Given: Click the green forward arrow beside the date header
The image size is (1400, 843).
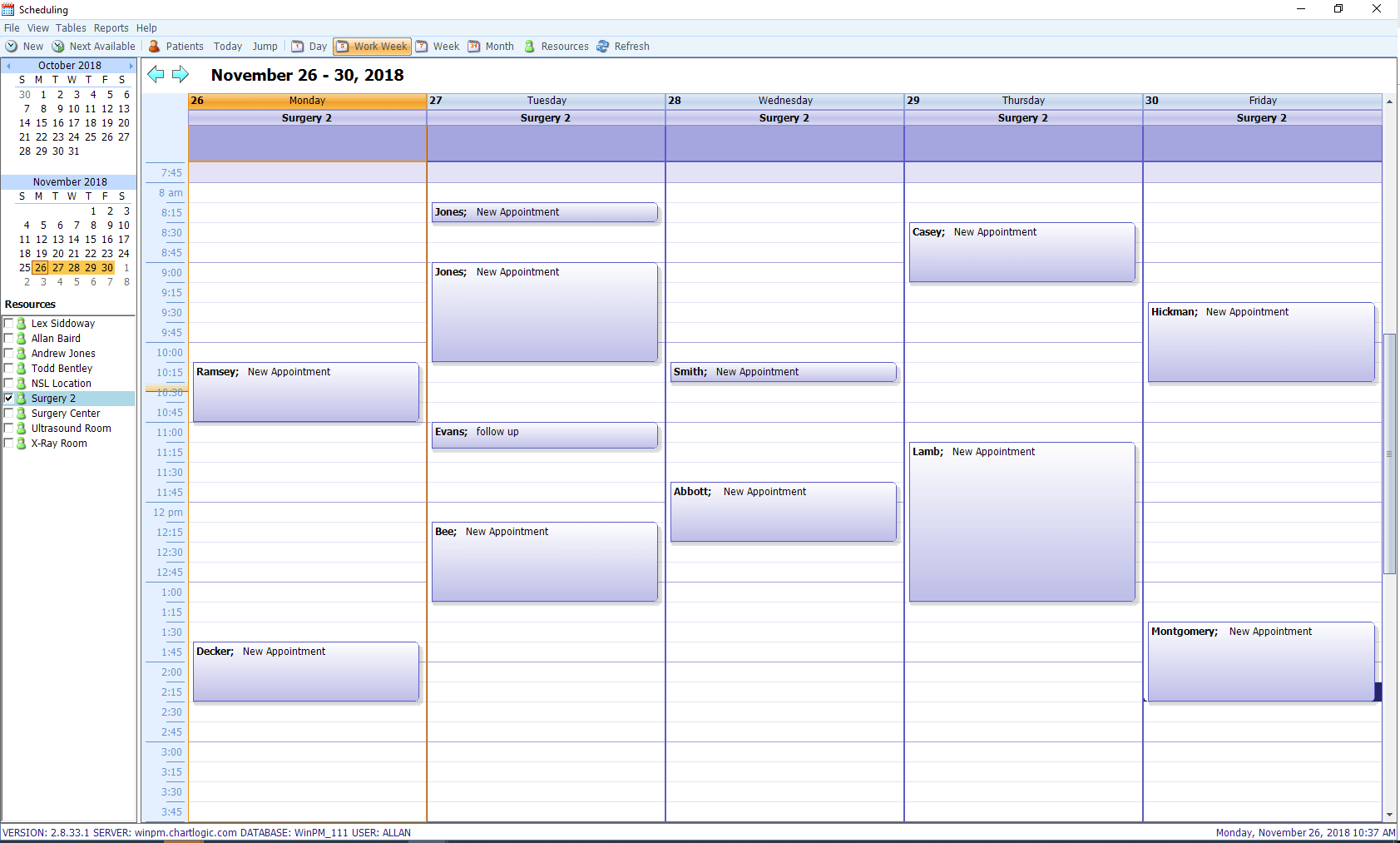Looking at the screenshot, I should [x=180, y=74].
